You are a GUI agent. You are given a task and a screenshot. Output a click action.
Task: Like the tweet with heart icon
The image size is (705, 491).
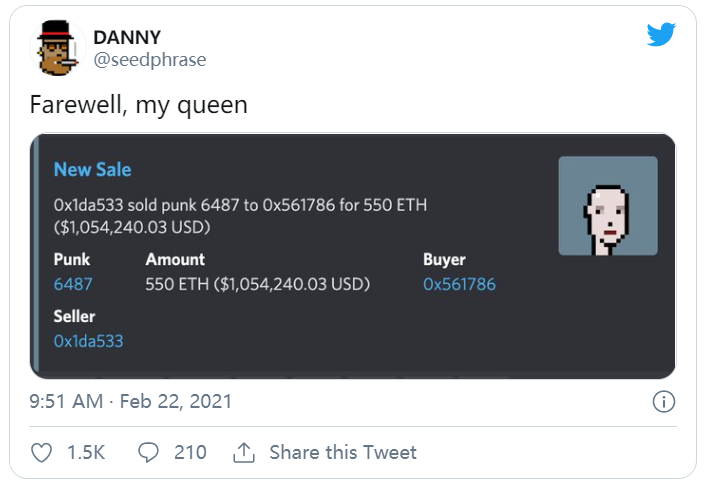coord(42,453)
